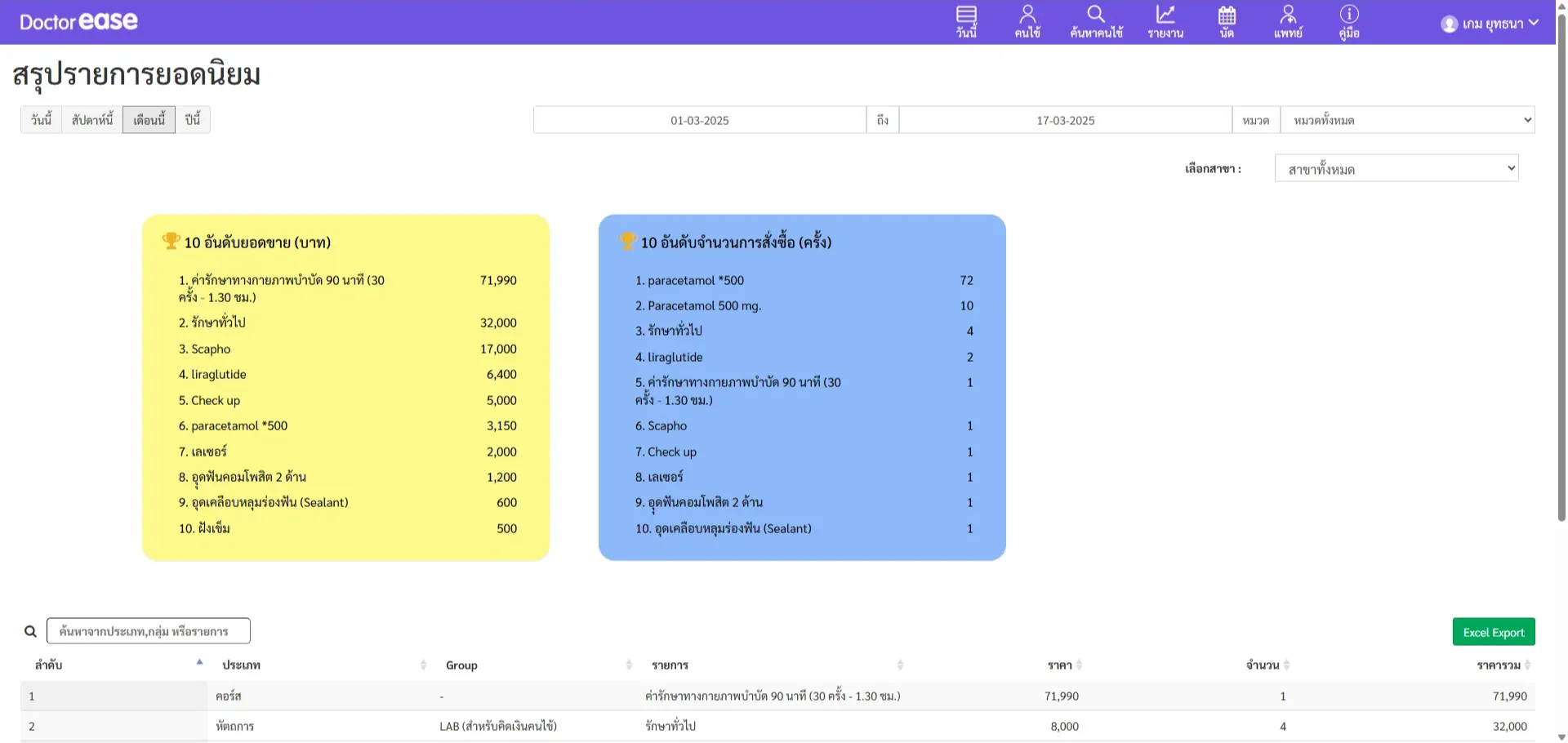This screenshot has height=743, width=1568.
Task: Click the start date field 01-03-2025
Action: pyautogui.click(x=699, y=120)
